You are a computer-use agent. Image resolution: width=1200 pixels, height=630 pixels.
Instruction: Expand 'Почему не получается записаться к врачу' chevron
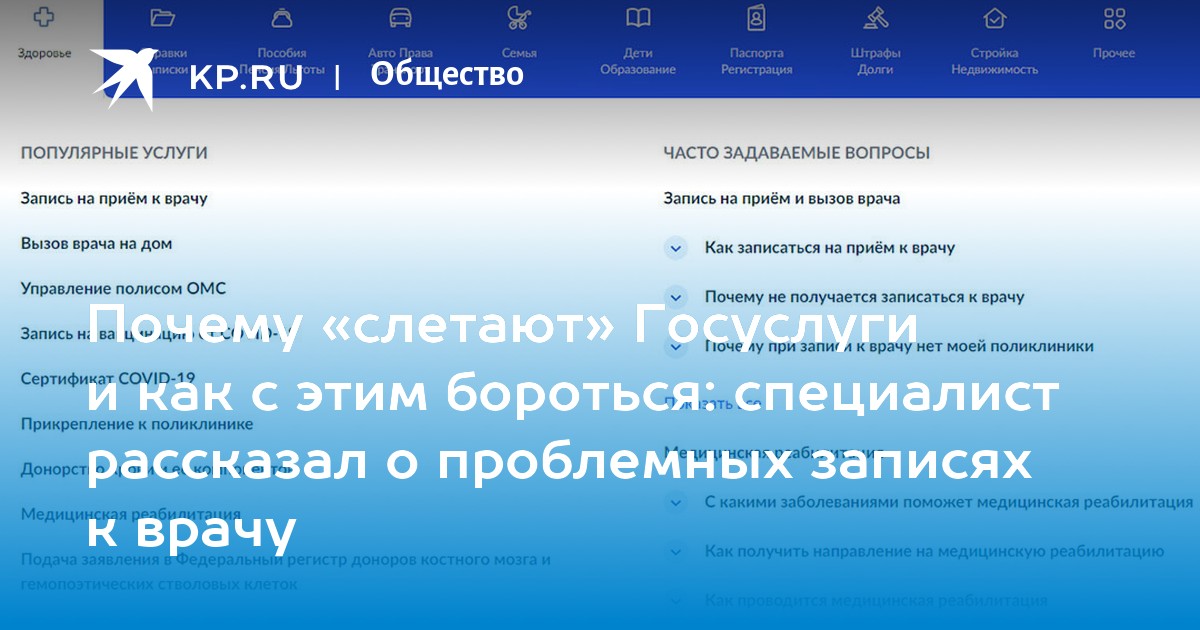click(x=677, y=297)
